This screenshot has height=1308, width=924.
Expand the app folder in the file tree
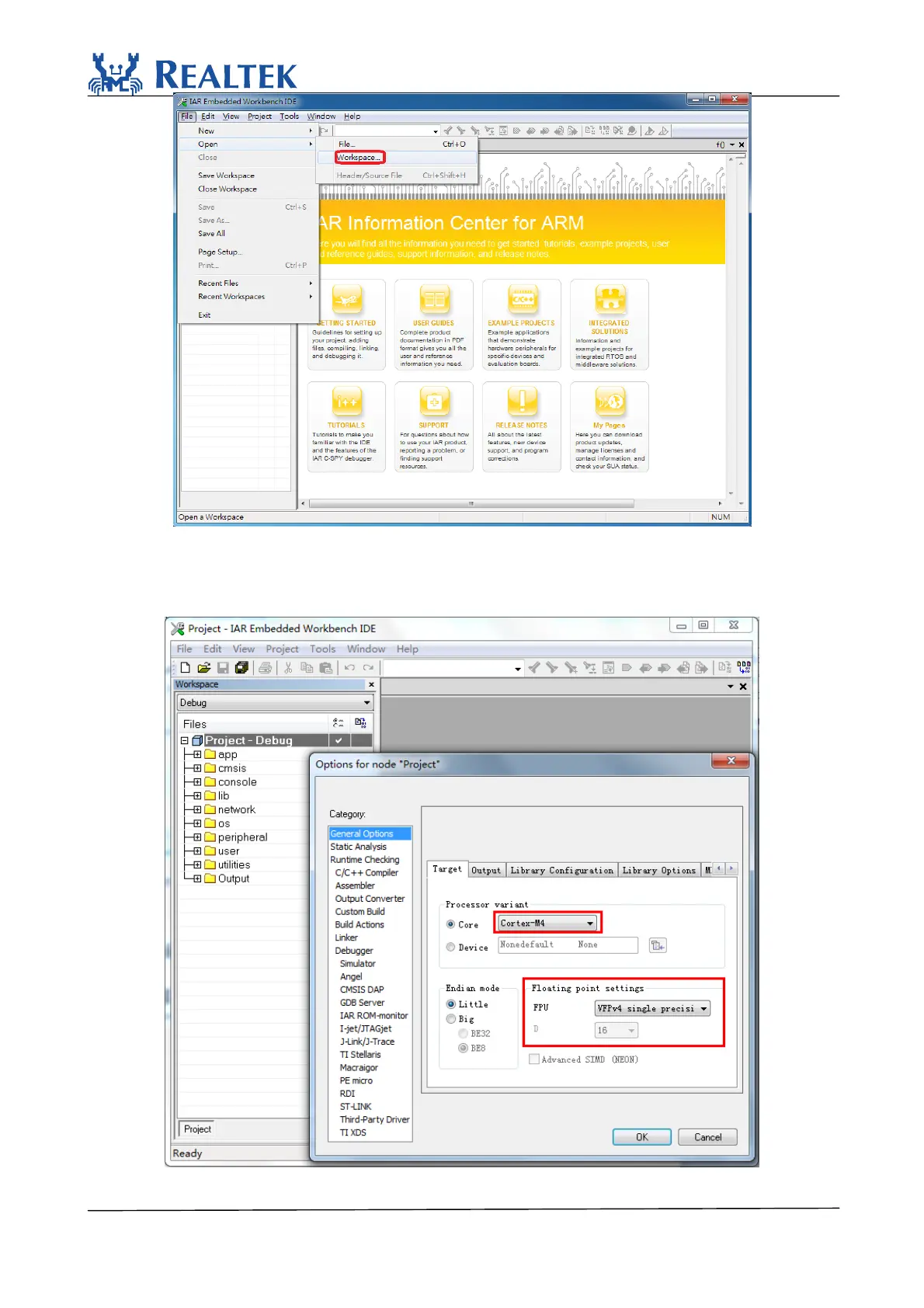197,754
